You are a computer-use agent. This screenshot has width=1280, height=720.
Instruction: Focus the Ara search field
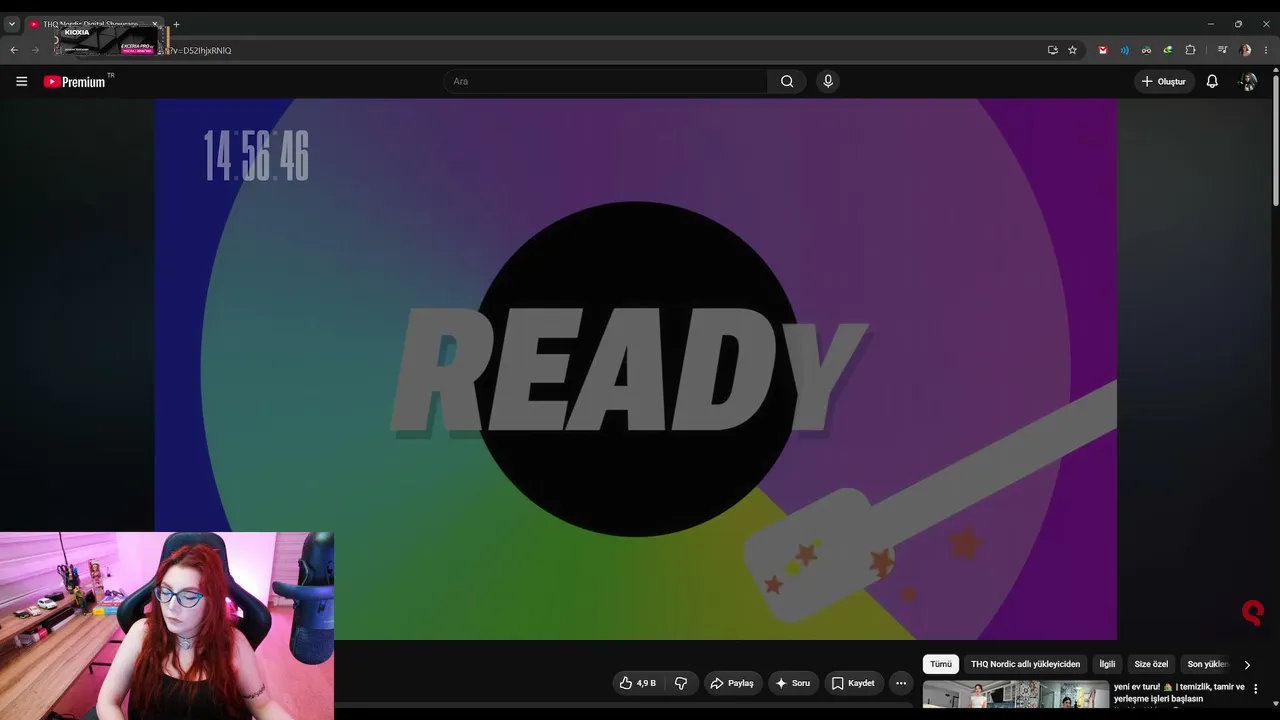click(x=605, y=81)
